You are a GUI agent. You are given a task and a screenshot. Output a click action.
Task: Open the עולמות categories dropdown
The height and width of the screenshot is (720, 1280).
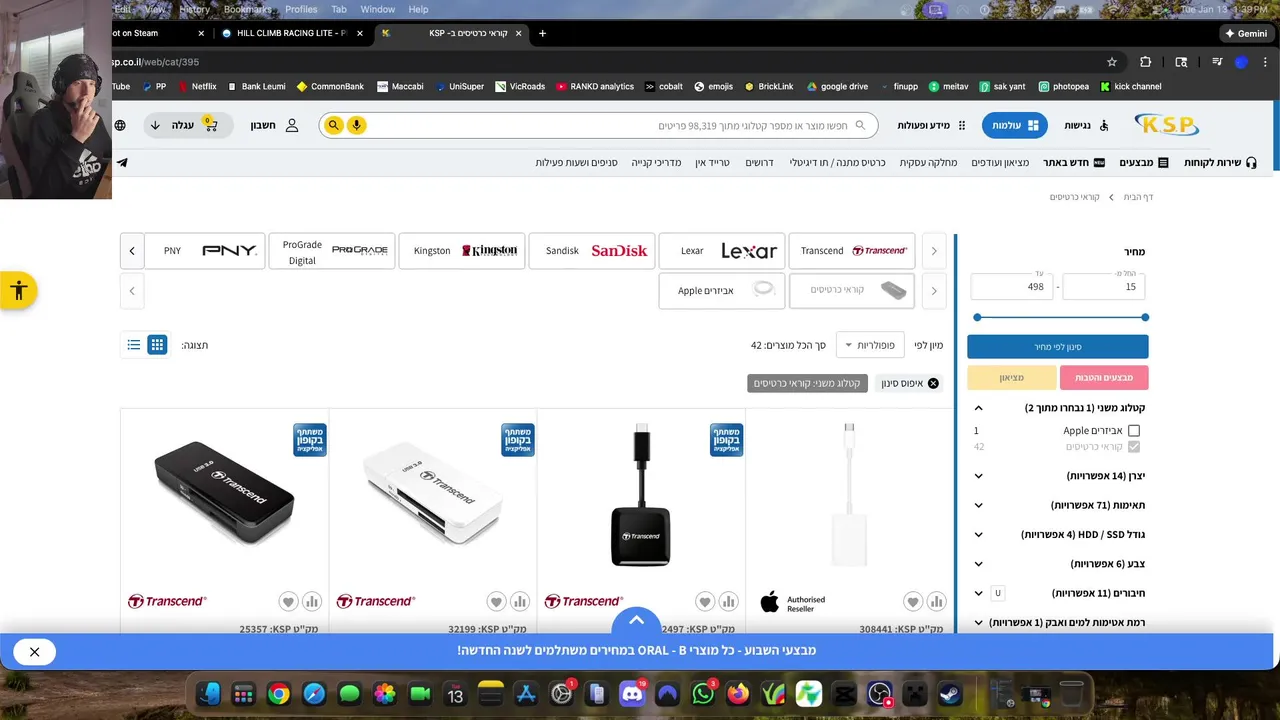click(x=1014, y=125)
